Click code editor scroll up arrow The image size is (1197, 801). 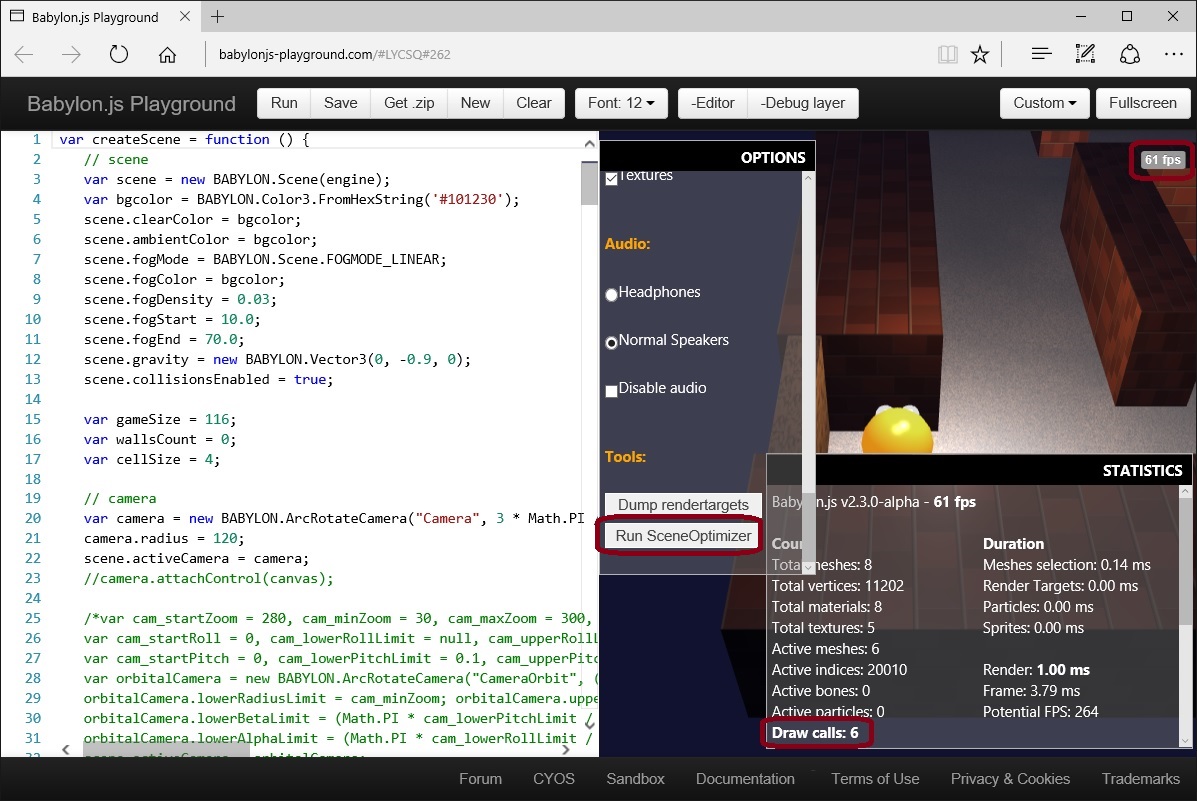[x=589, y=144]
